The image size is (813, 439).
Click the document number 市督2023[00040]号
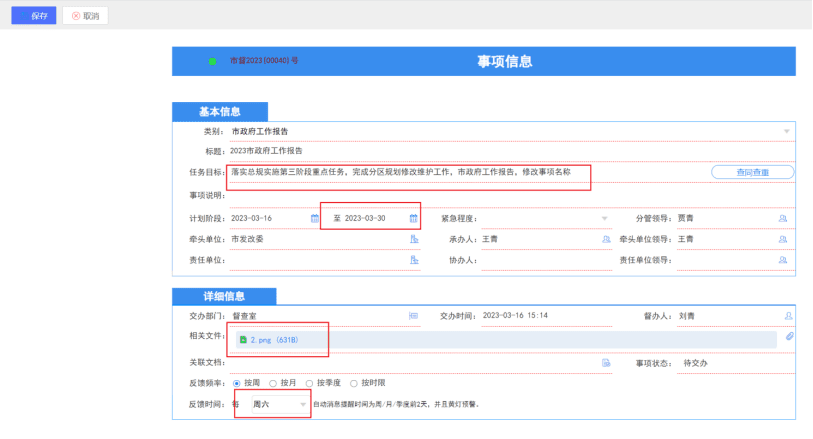264,61
